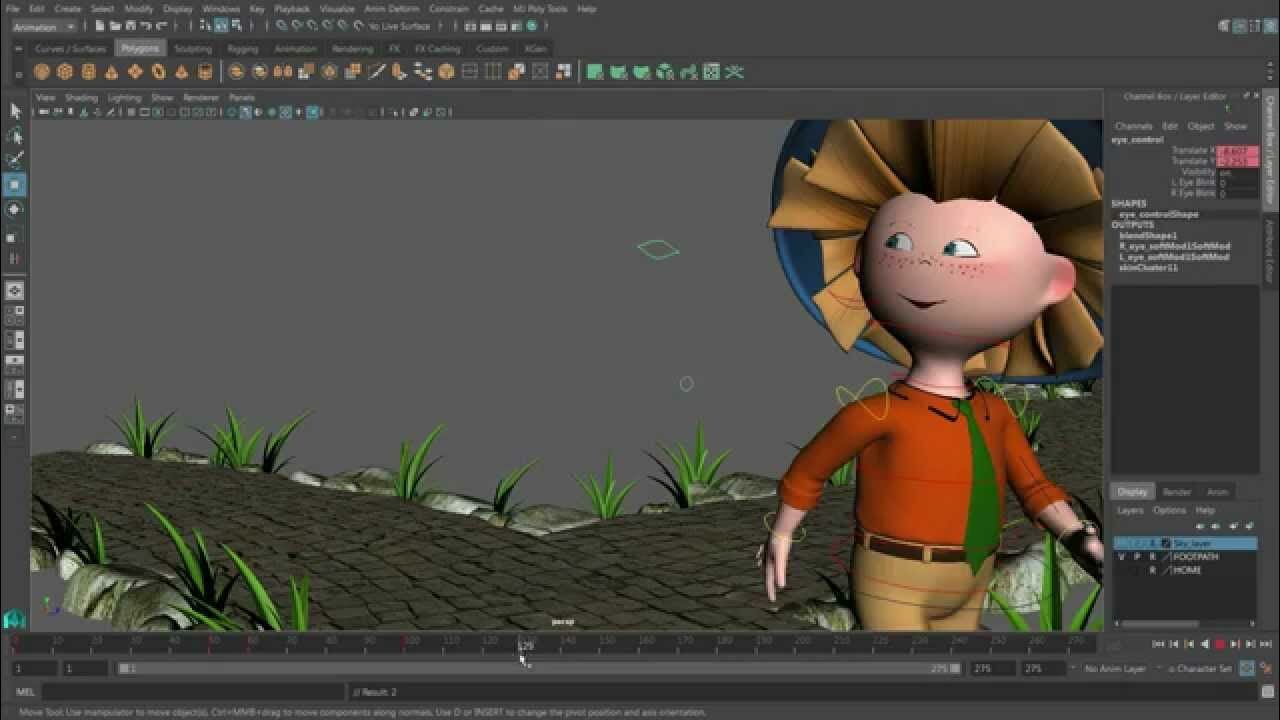Open the Animation menu set dropdown
This screenshot has width=1280, height=720.
[42, 27]
